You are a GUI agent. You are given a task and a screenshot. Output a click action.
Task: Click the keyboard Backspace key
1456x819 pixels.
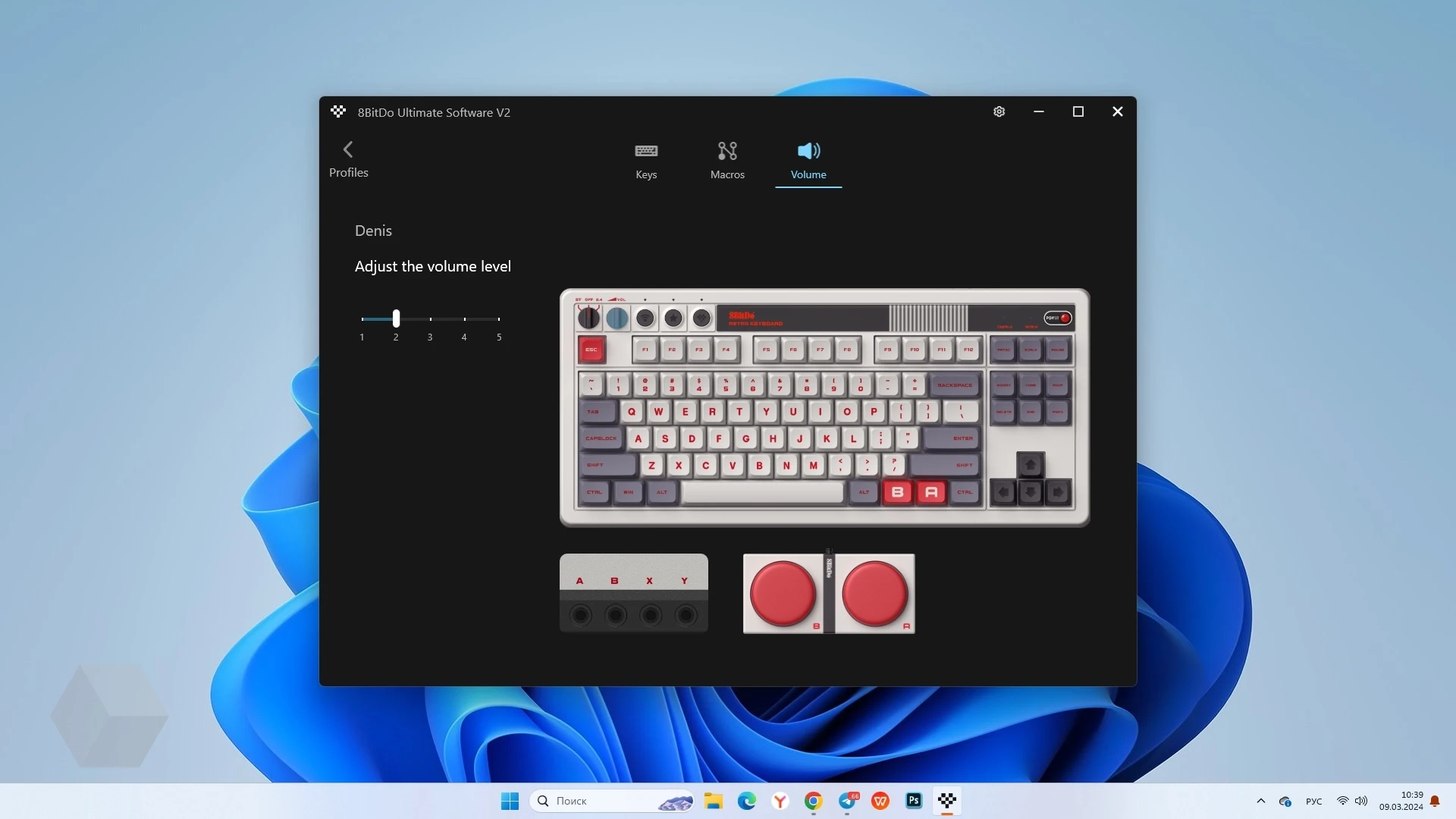[955, 385]
